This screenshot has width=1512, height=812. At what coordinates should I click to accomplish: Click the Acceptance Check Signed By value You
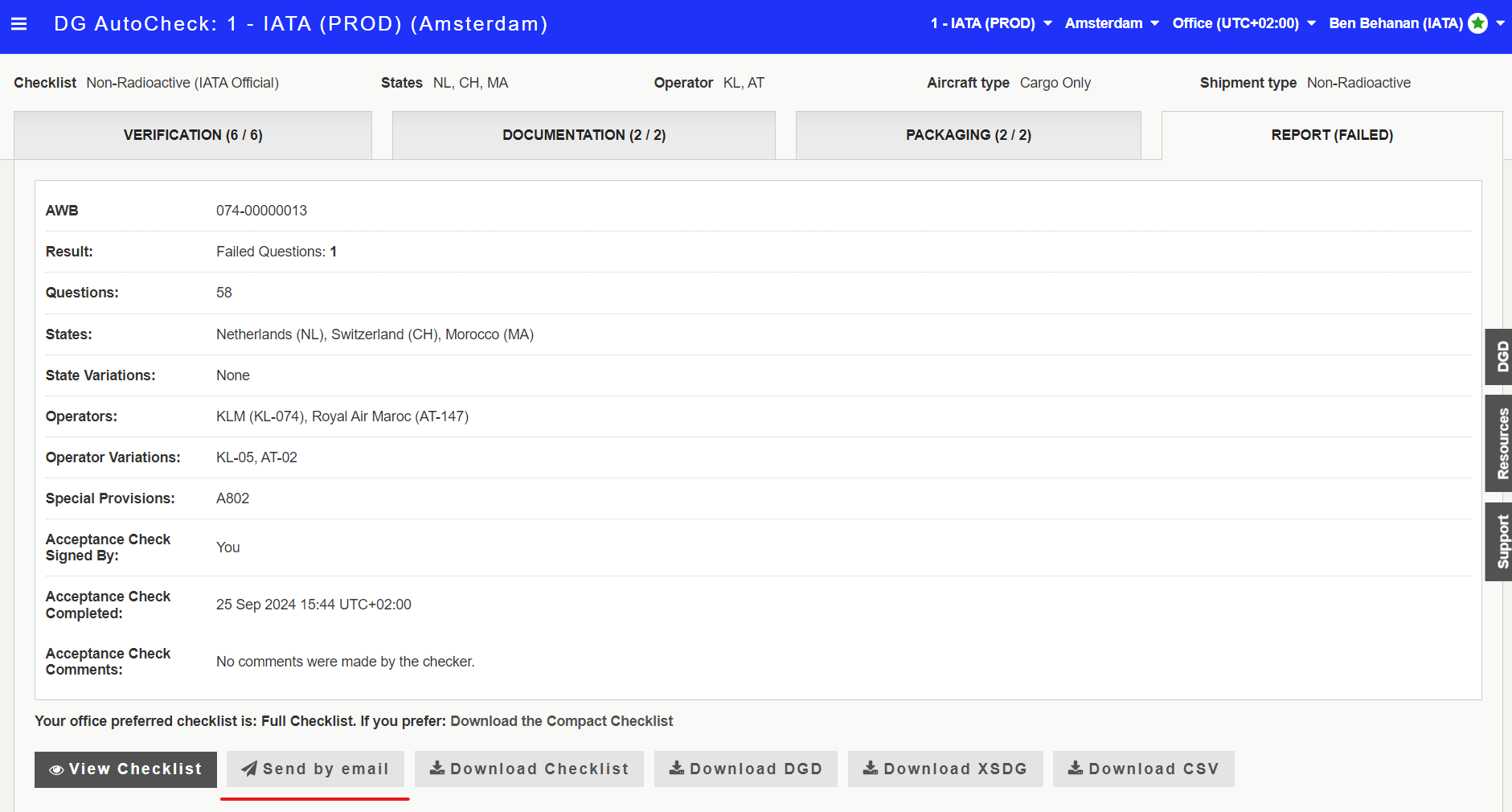click(228, 547)
